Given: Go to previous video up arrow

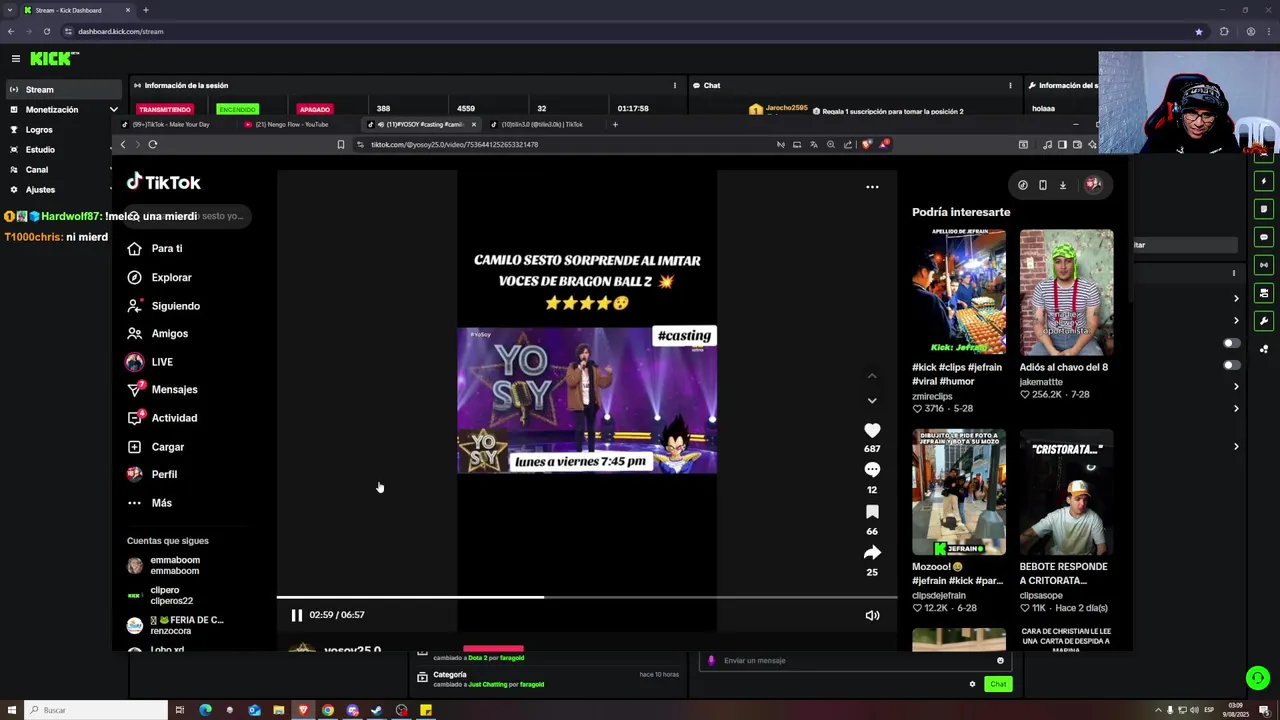Looking at the screenshot, I should coord(872,376).
